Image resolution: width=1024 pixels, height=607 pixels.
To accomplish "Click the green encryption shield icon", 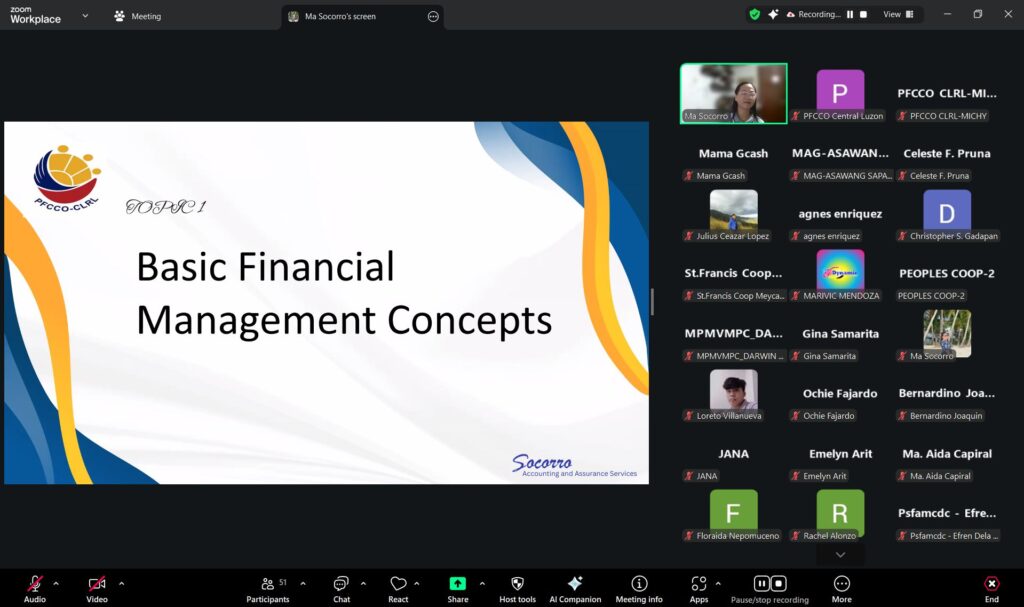I will pyautogui.click(x=755, y=15).
